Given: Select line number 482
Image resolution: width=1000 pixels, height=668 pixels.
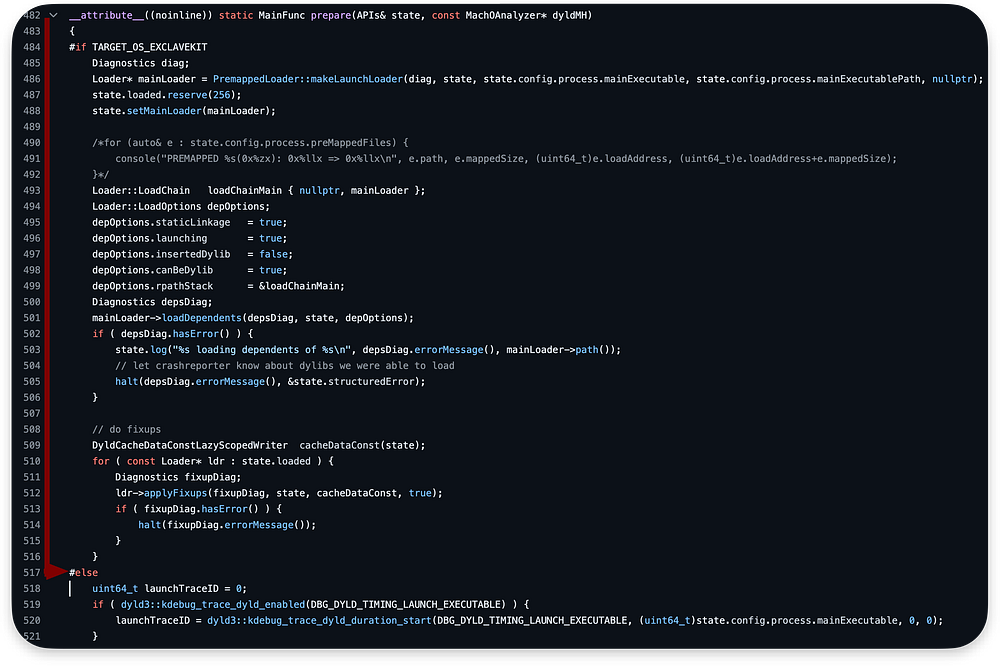Looking at the screenshot, I should [x=32, y=15].
